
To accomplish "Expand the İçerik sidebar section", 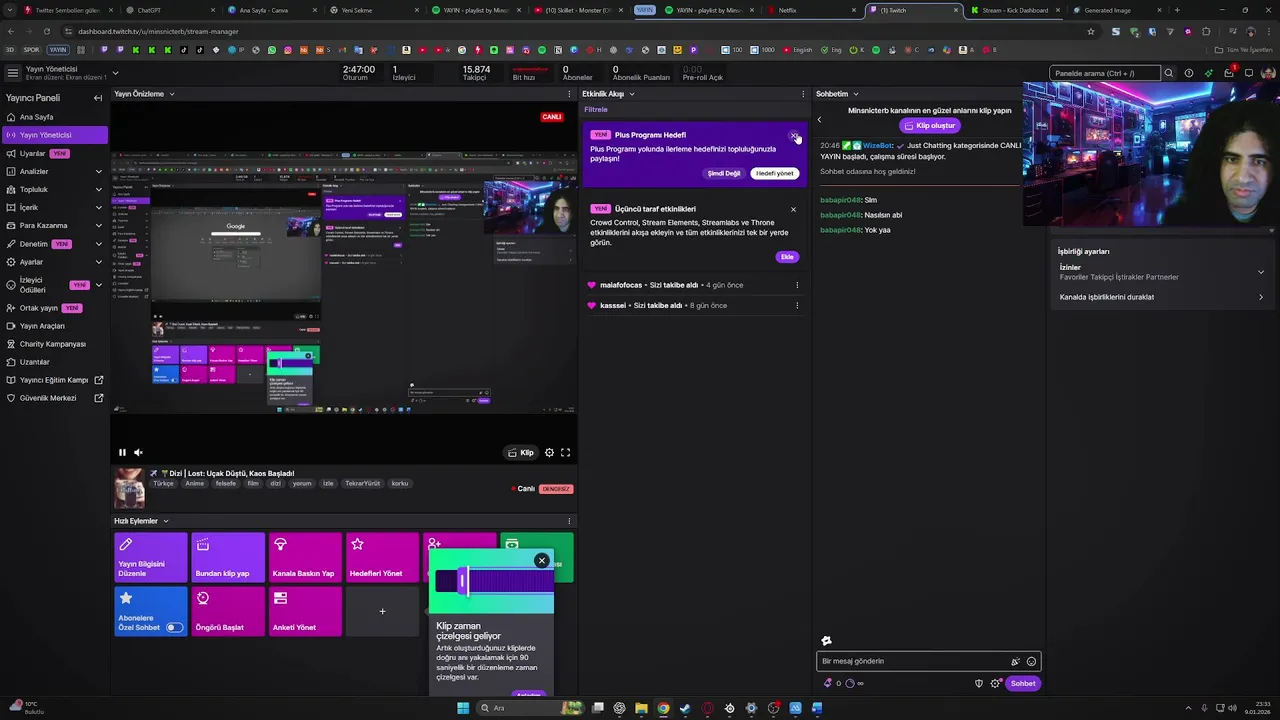I will tap(98, 208).
